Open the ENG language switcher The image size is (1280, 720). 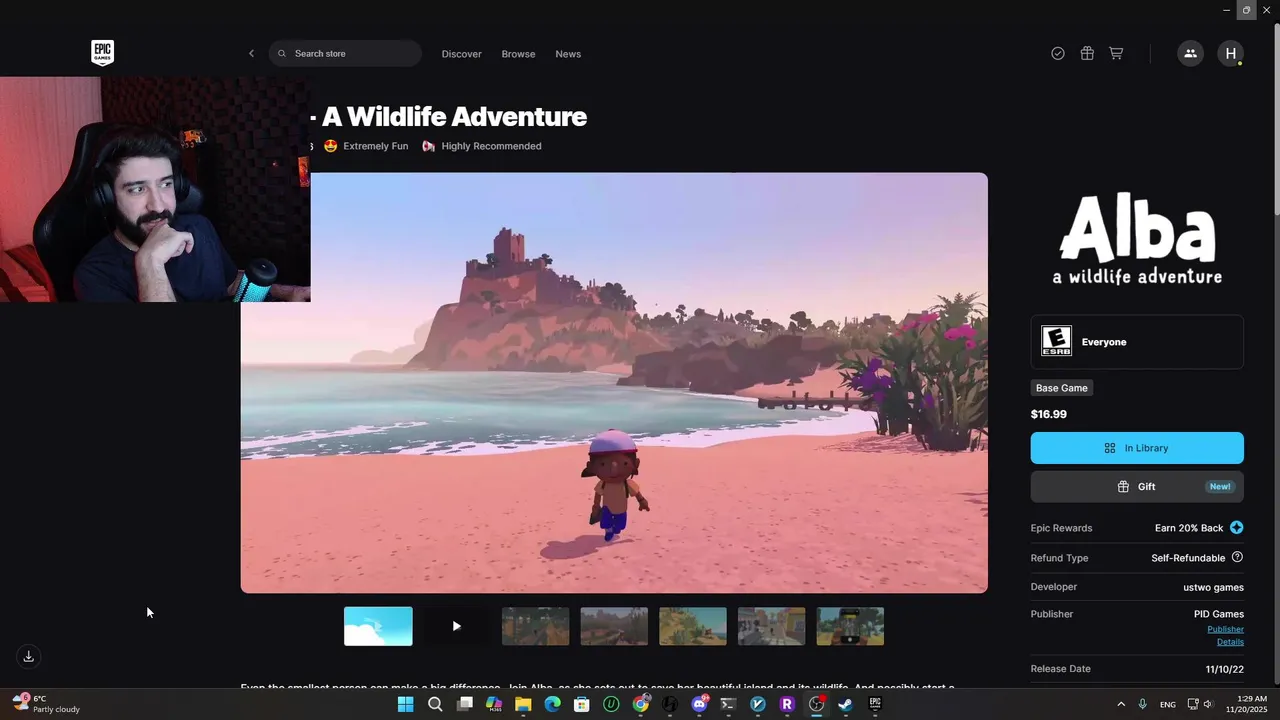tap(1168, 704)
